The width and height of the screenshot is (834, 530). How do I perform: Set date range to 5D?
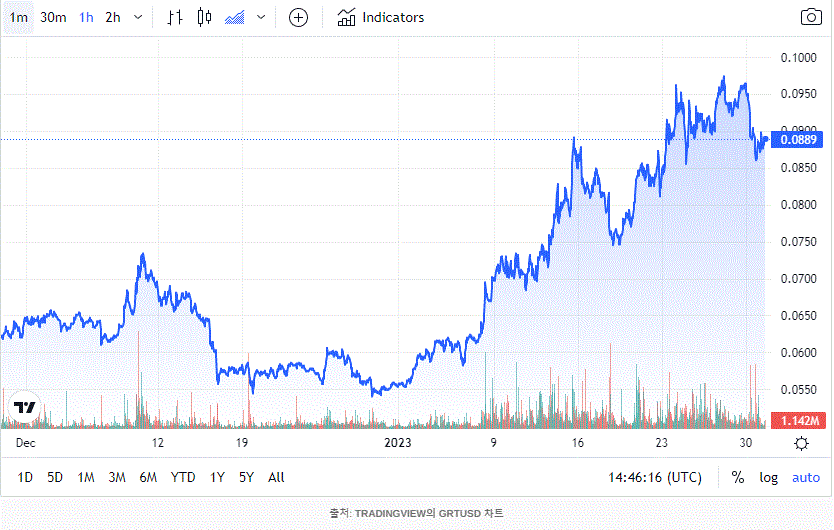pyautogui.click(x=55, y=477)
